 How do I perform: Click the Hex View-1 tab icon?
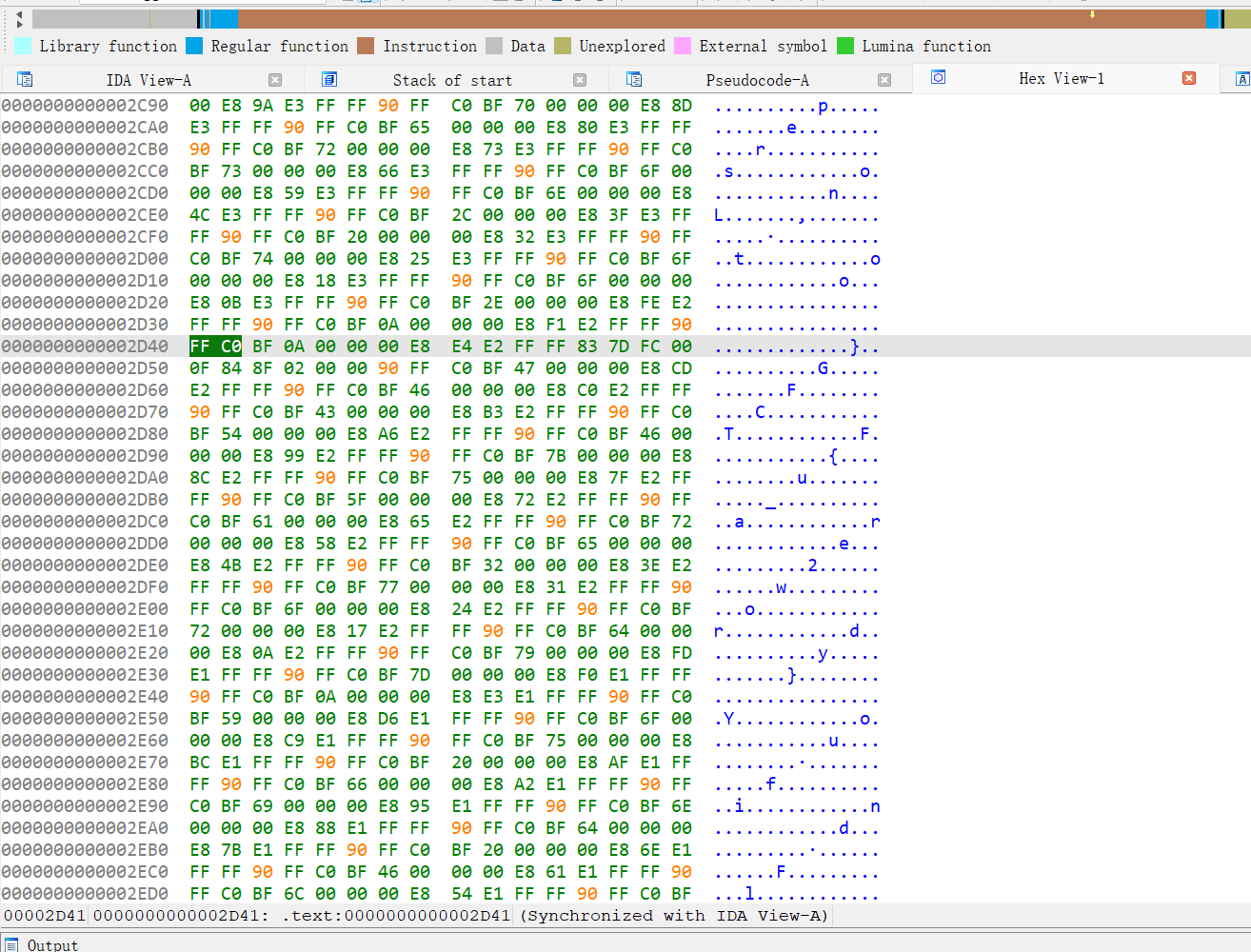938,77
